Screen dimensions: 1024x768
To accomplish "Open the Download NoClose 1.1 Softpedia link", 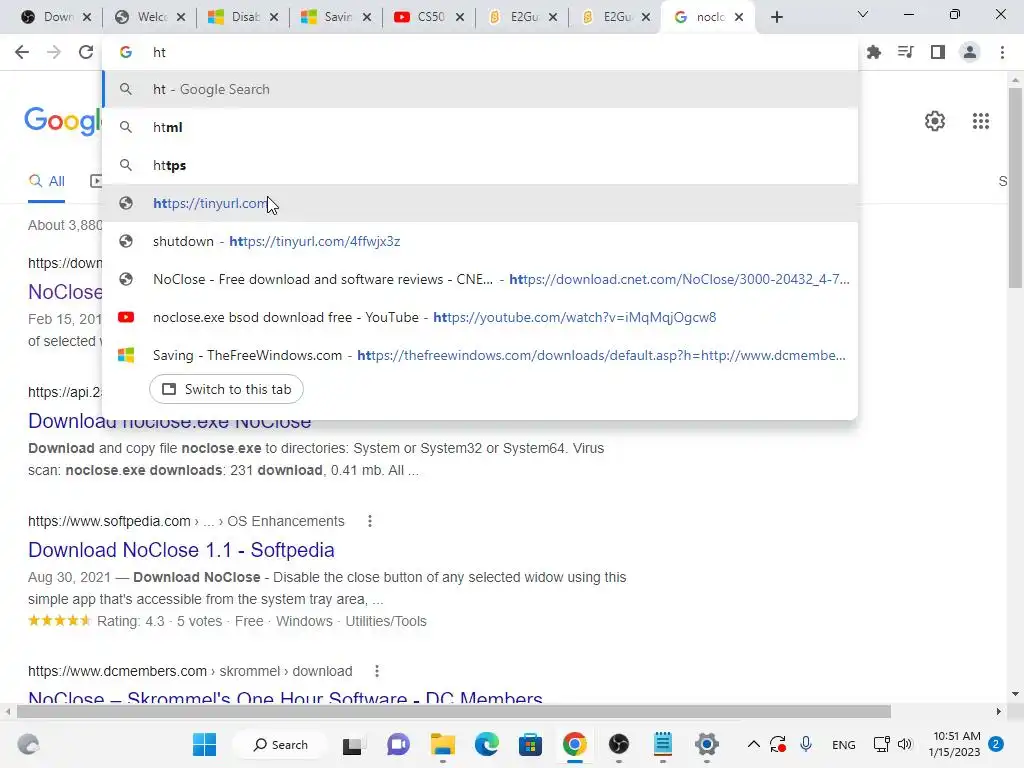I will click(x=181, y=550).
